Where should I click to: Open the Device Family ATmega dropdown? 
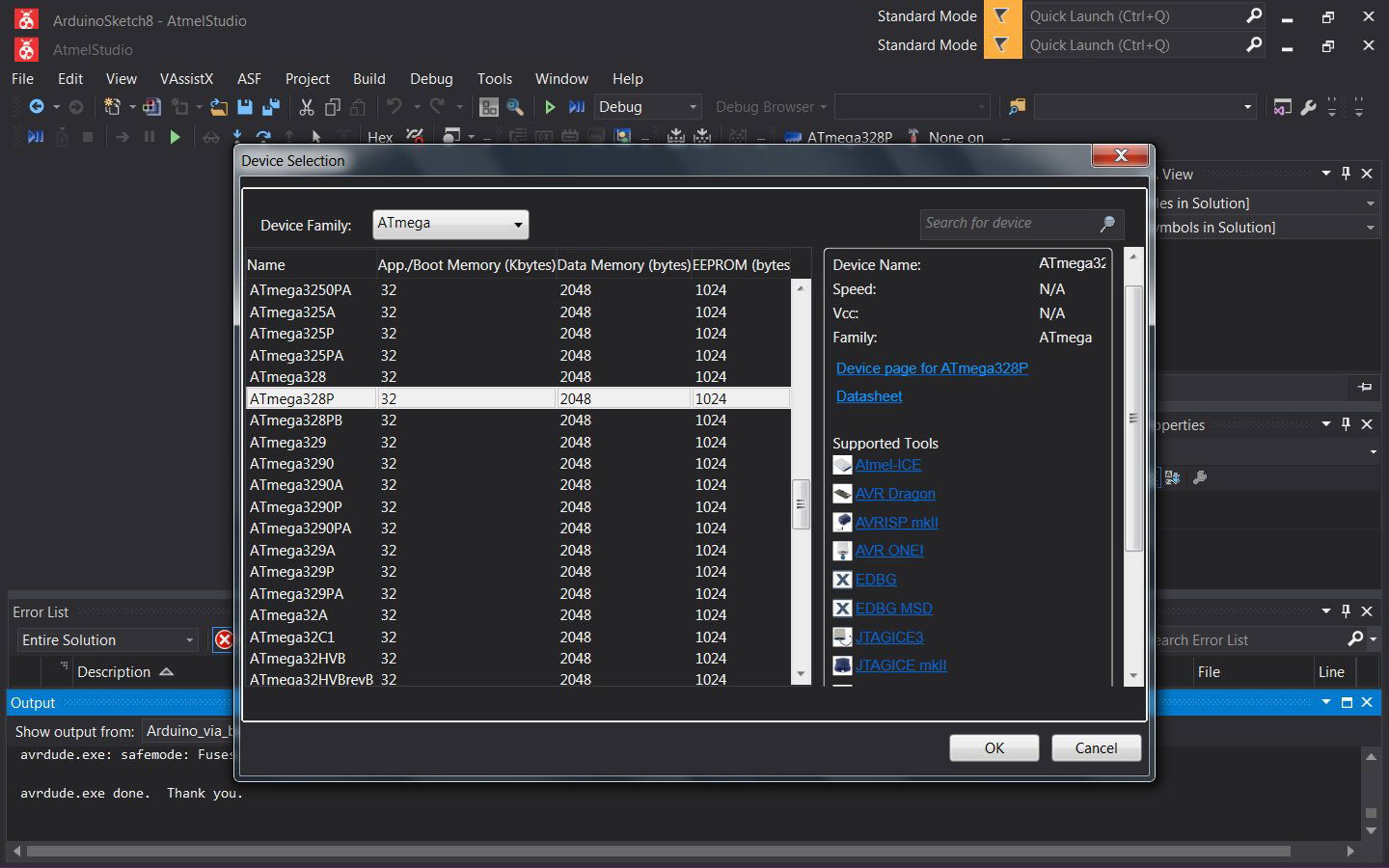[450, 225]
